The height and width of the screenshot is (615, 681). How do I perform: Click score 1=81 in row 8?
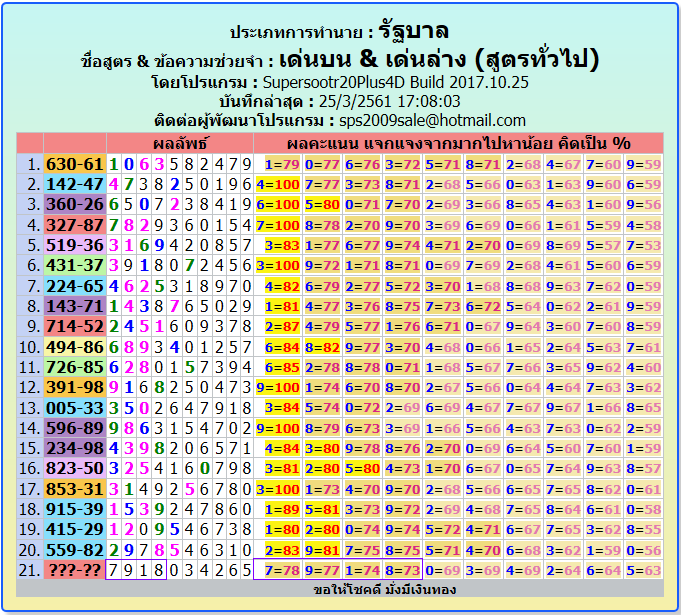pyautogui.click(x=282, y=306)
